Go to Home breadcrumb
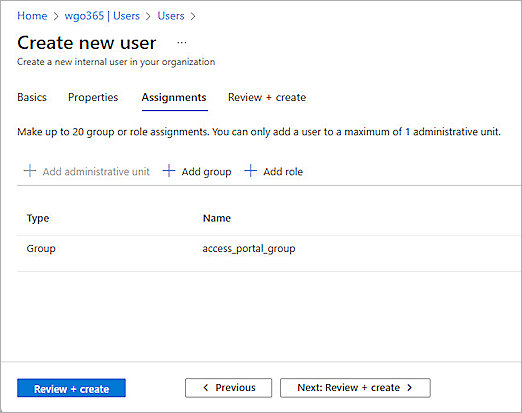The width and height of the screenshot is (522, 413). [32, 16]
